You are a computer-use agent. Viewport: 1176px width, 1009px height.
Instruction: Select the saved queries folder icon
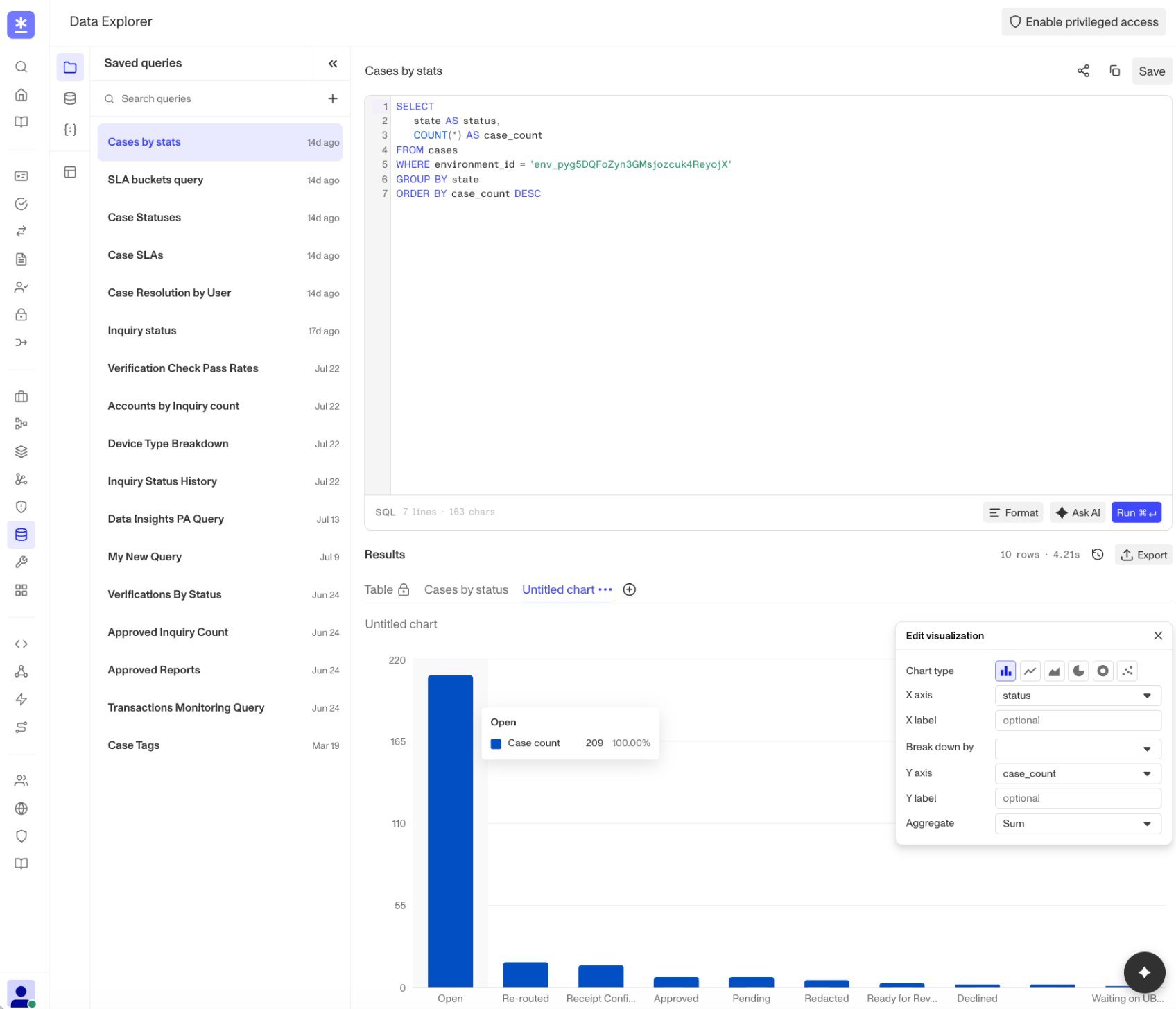tap(70, 67)
